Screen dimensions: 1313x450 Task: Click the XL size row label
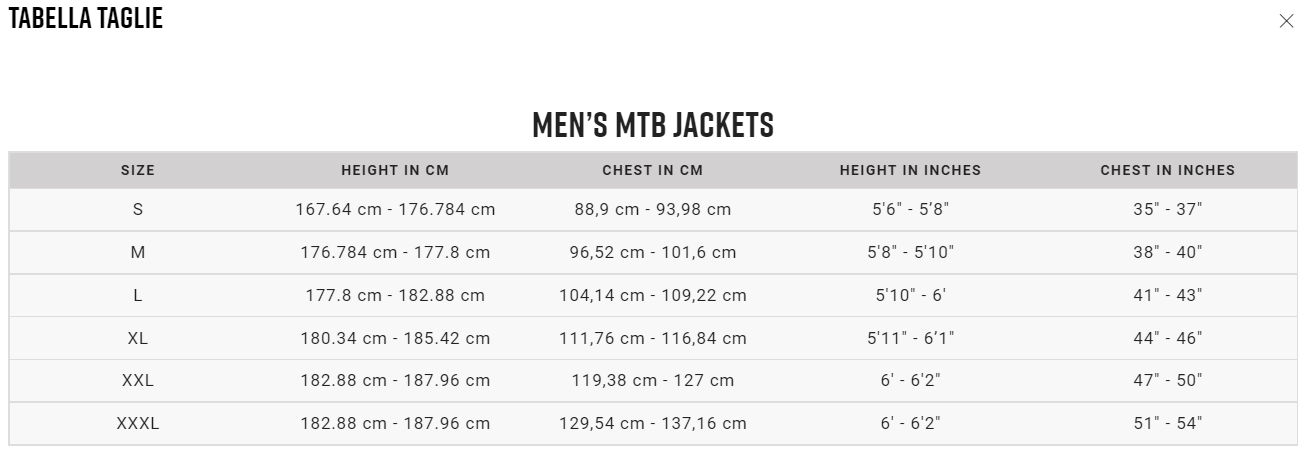coord(138,339)
